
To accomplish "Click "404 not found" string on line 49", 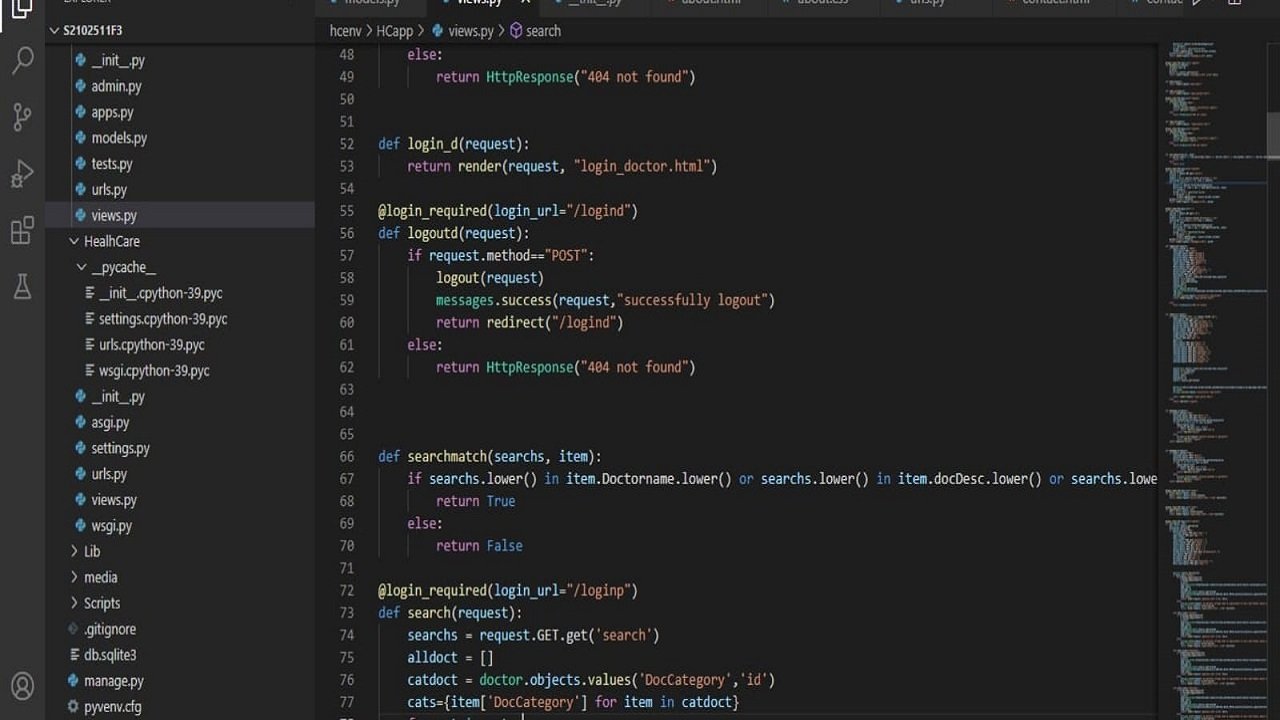I will coord(635,77).
